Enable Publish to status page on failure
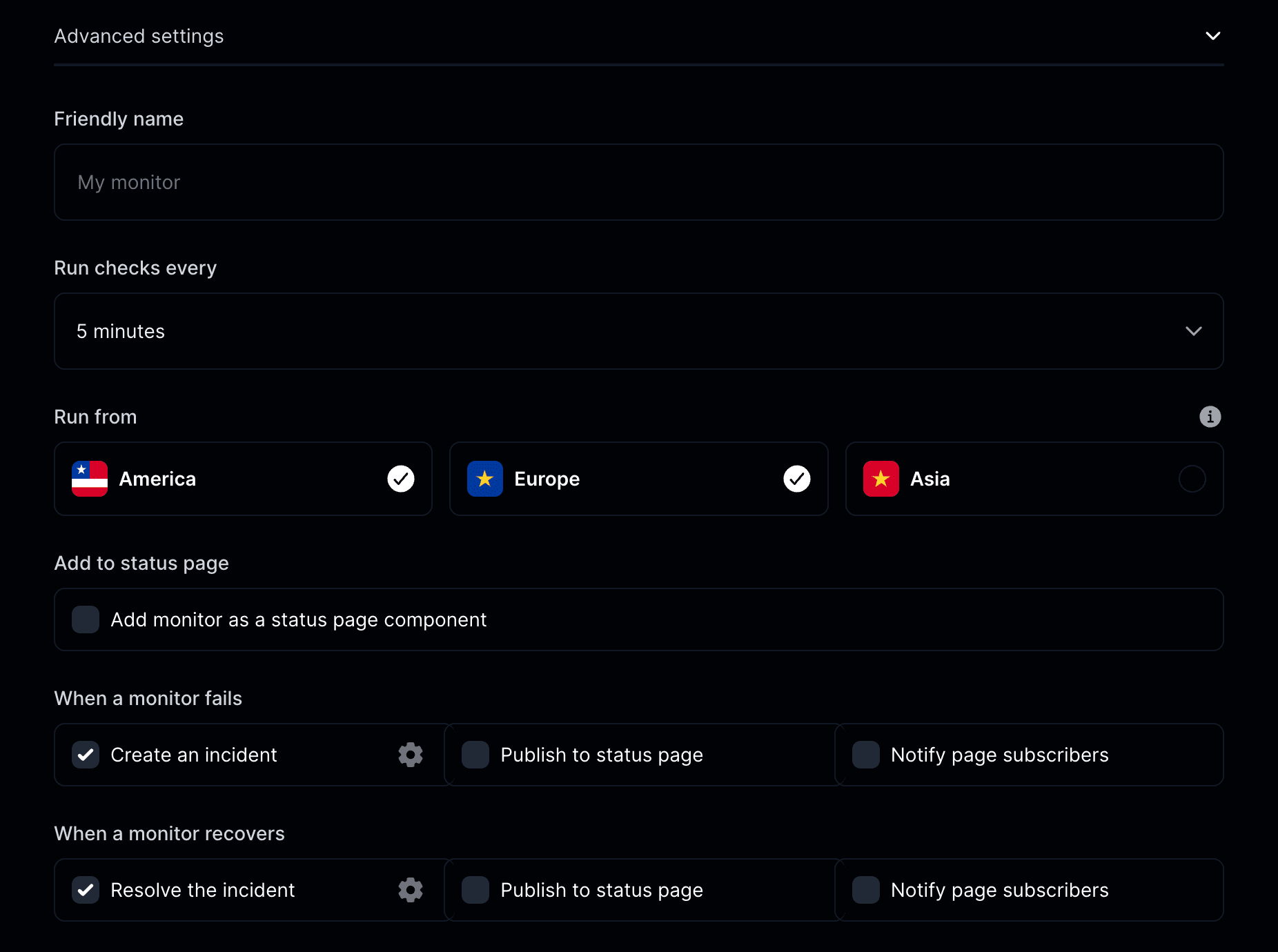The height and width of the screenshot is (952, 1278). tap(475, 755)
